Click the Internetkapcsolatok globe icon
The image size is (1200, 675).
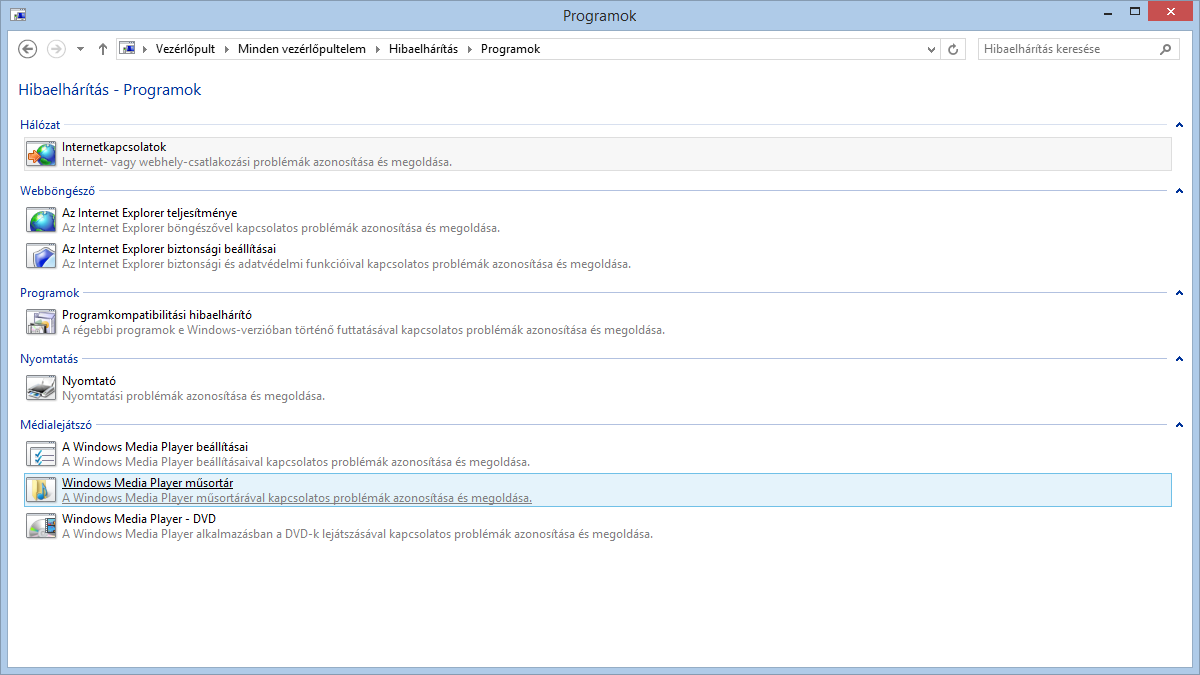coord(41,154)
